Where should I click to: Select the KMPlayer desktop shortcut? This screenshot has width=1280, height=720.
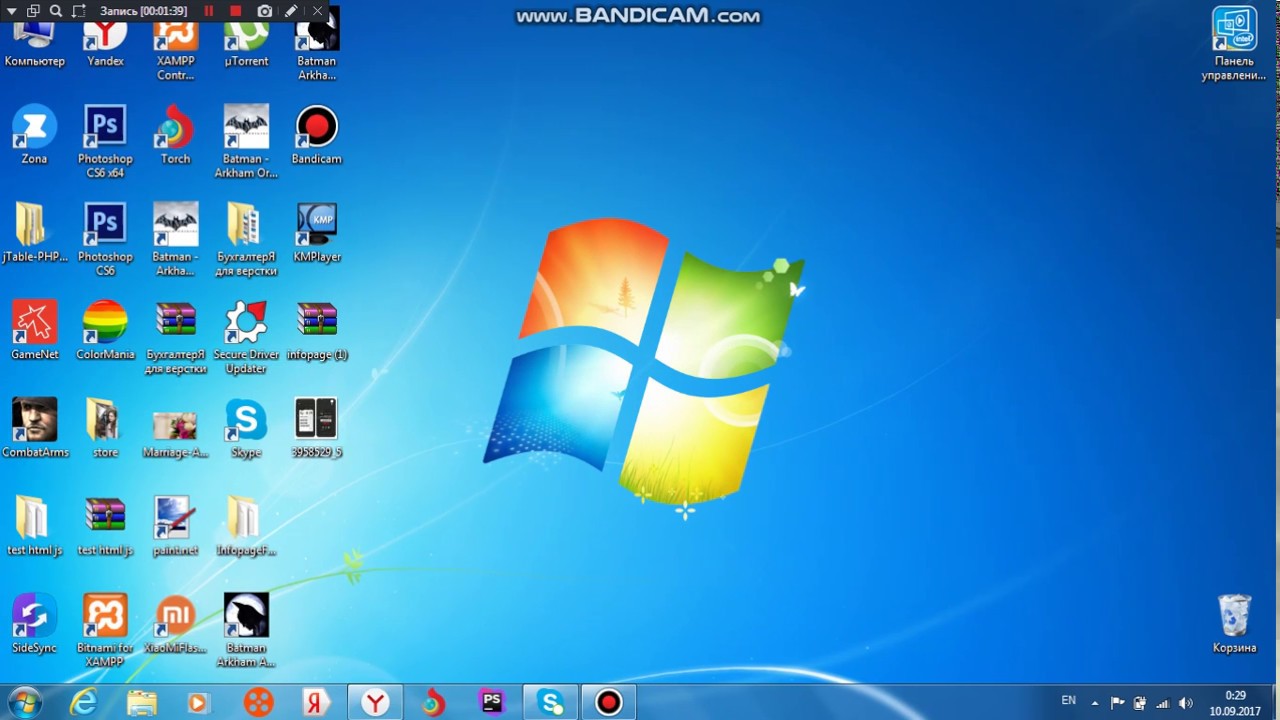316,233
